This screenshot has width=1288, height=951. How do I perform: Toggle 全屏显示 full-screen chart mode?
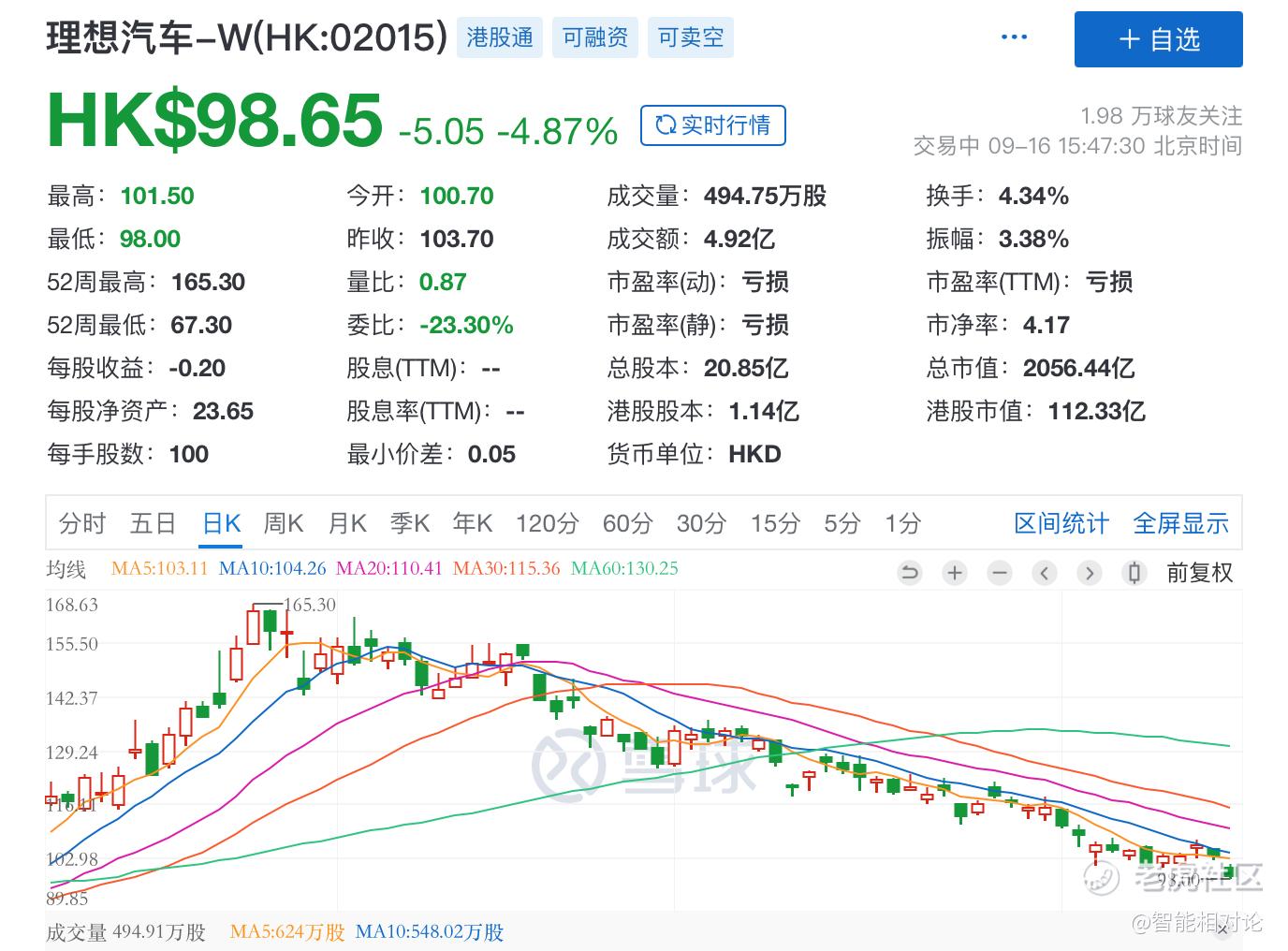tap(1181, 523)
